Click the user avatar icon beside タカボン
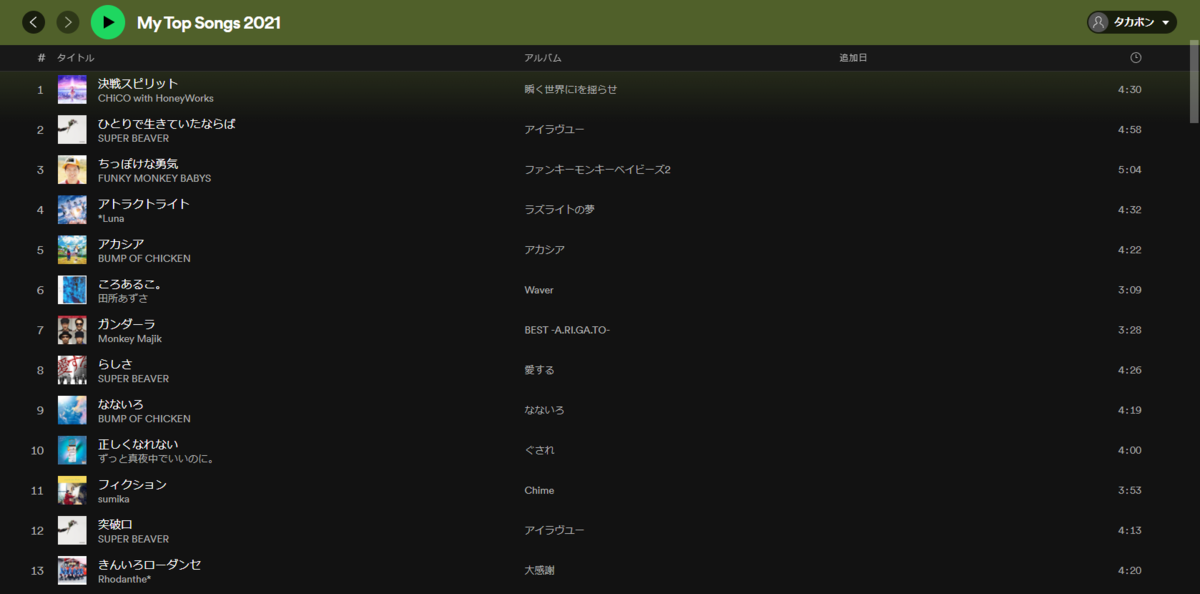Screen dimensions: 1200x594 click(x=1099, y=22)
